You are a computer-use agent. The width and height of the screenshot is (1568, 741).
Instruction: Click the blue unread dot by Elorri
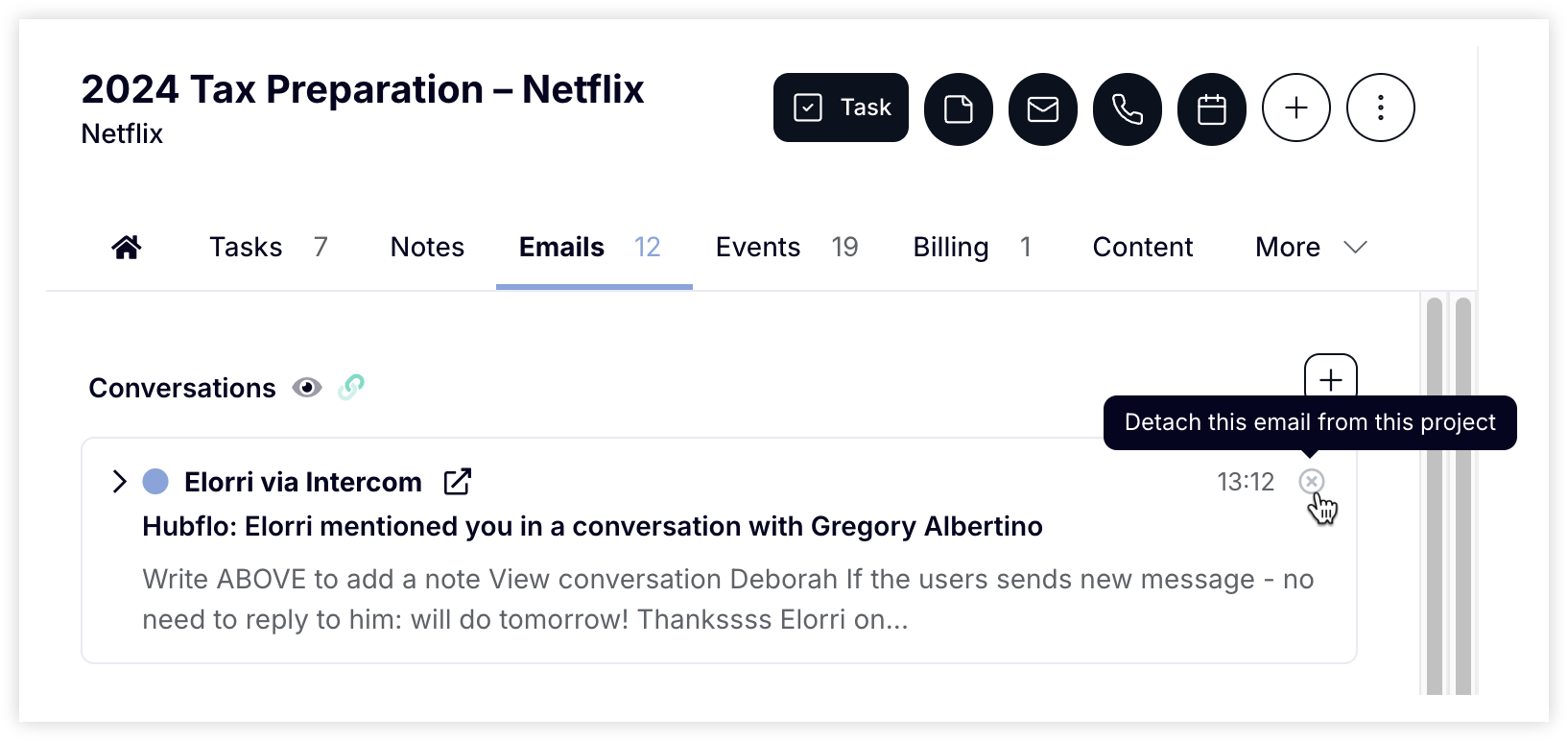pos(155,481)
